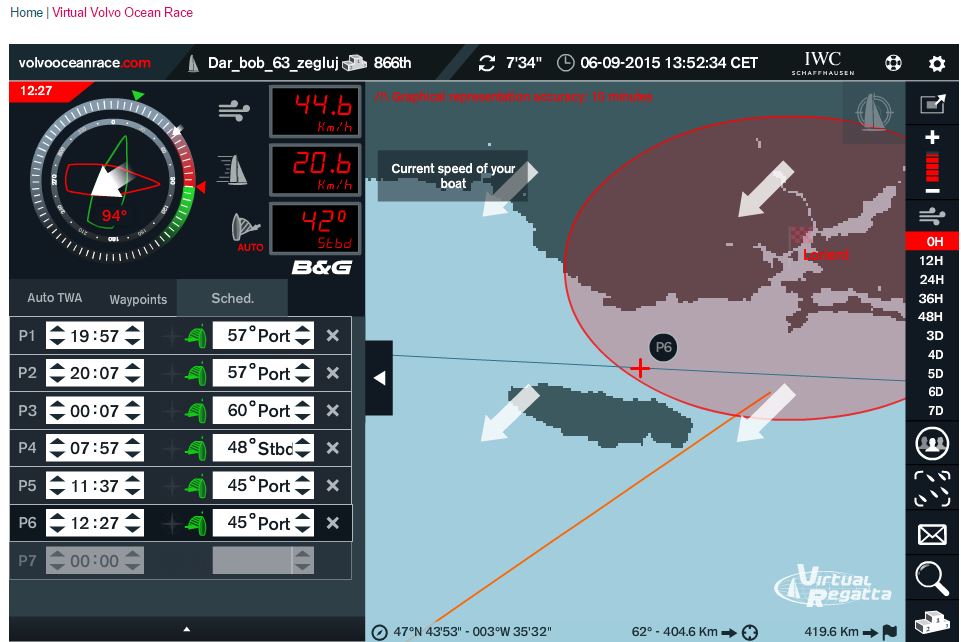This screenshot has height=642, width=961.
Task: Toggle the green sail icon for P4
Action: [x=197, y=448]
